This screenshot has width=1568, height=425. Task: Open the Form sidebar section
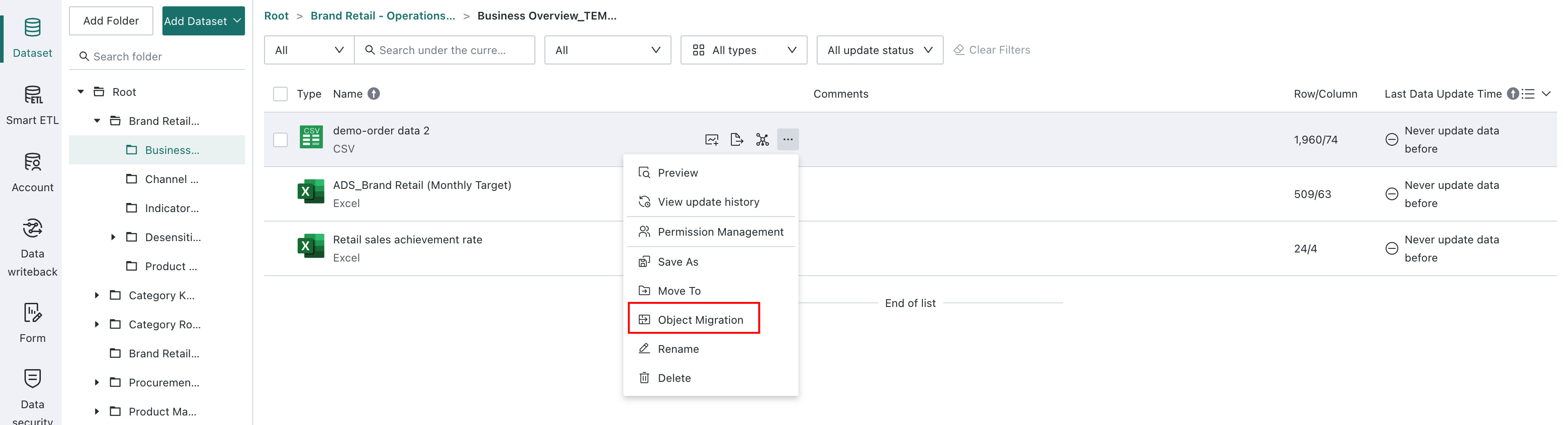coord(32,323)
